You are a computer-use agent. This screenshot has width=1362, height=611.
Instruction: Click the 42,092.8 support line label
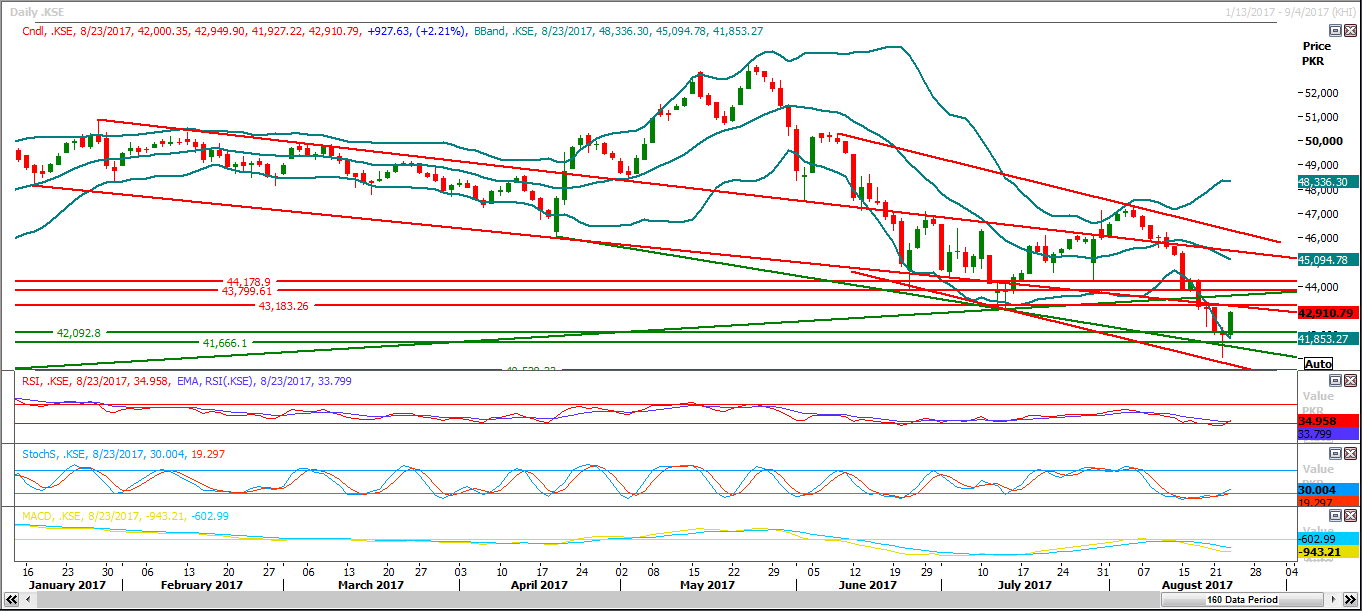tap(79, 332)
